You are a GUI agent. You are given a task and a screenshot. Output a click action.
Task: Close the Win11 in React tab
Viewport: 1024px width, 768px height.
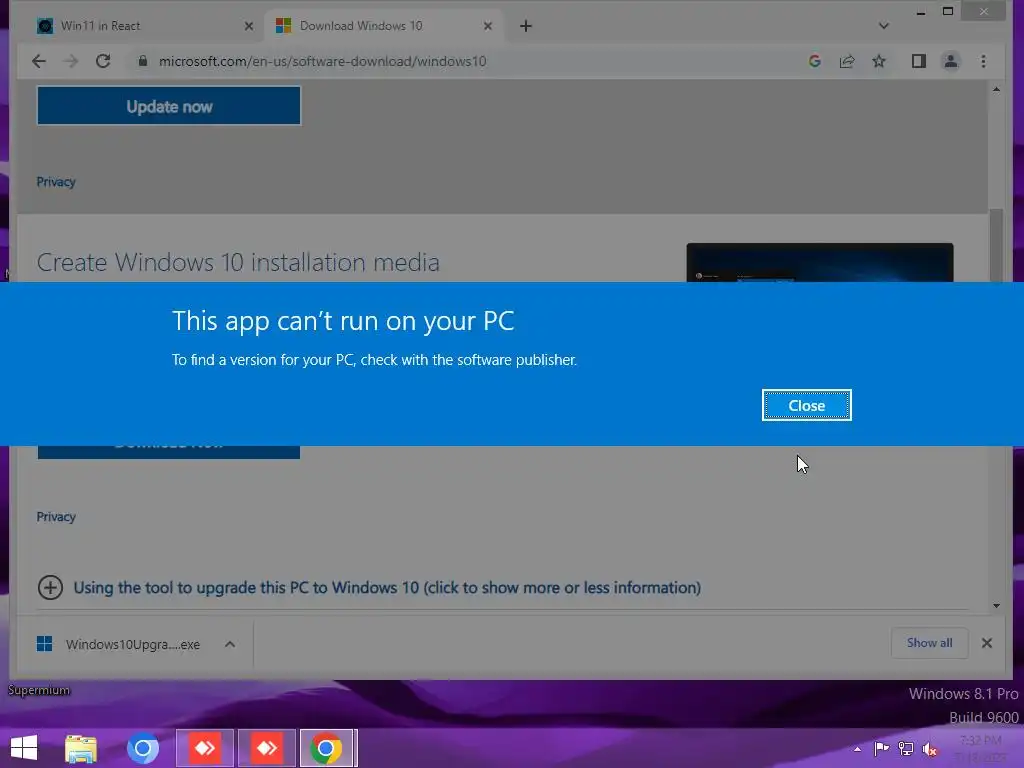click(x=249, y=26)
